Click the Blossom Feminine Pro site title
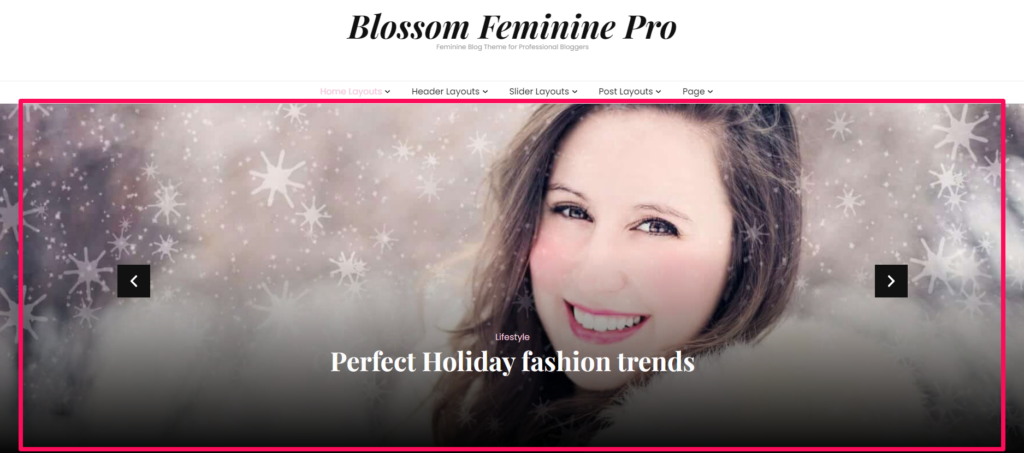Image resolution: width=1024 pixels, height=453 pixels. tap(512, 27)
